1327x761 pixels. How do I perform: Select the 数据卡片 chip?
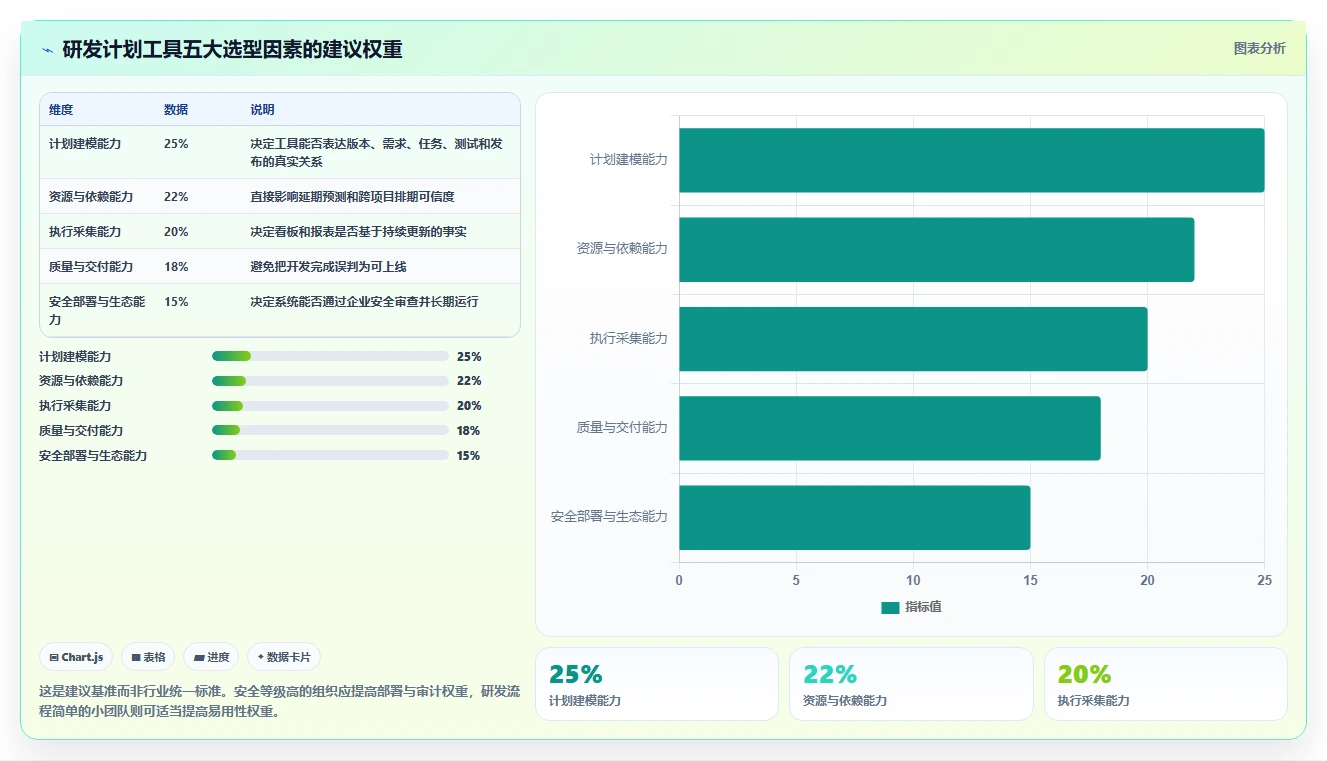coord(284,657)
